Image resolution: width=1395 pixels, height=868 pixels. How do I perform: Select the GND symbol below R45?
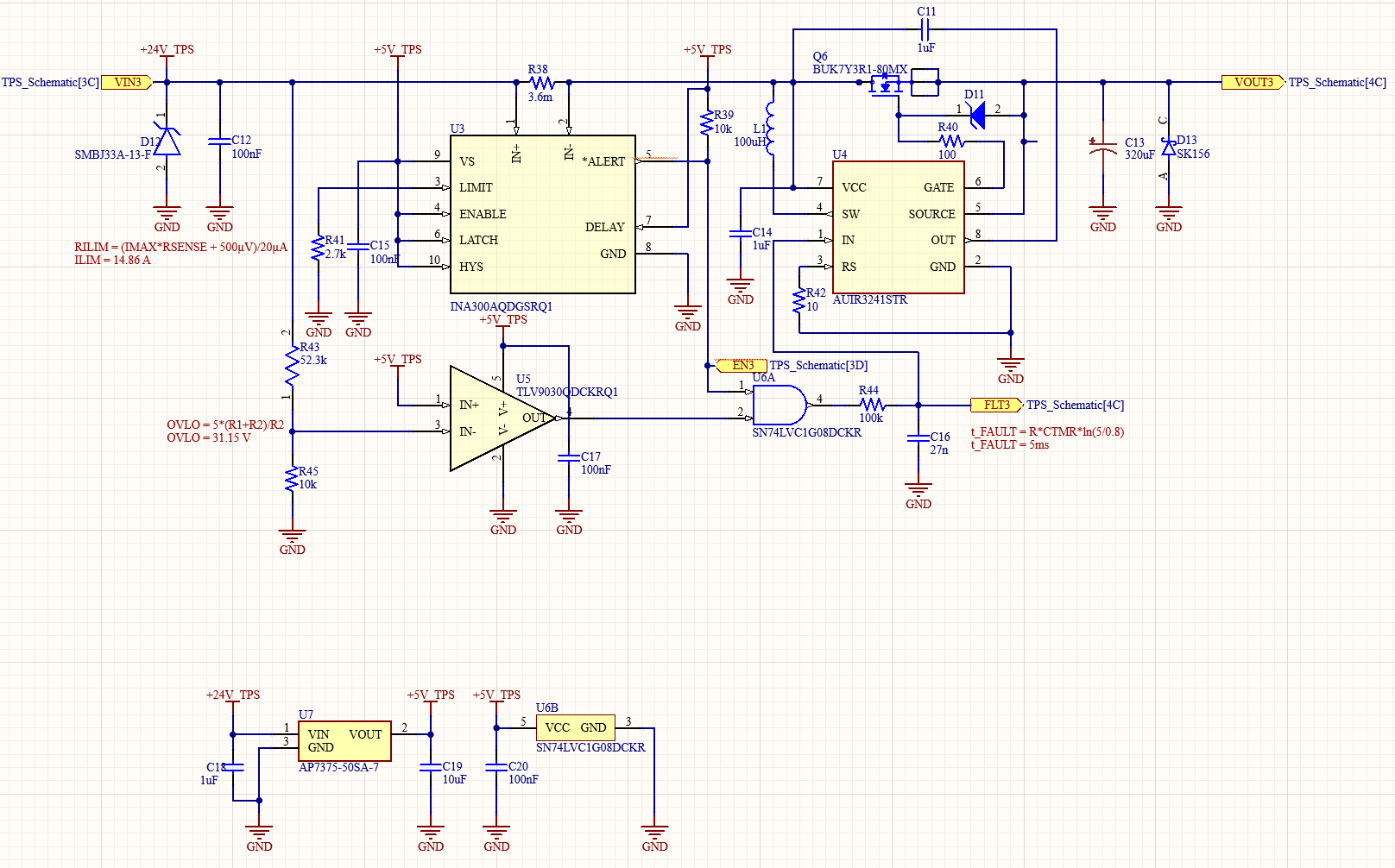(293, 542)
